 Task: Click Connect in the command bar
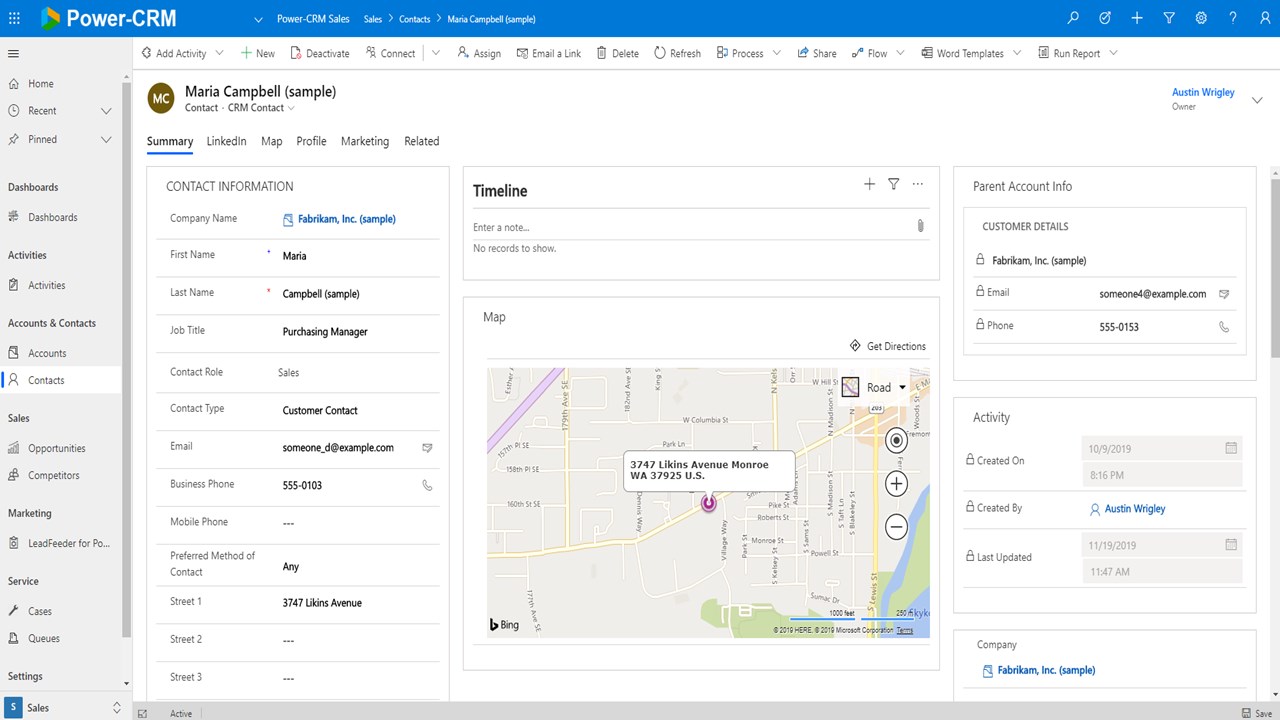tap(390, 53)
